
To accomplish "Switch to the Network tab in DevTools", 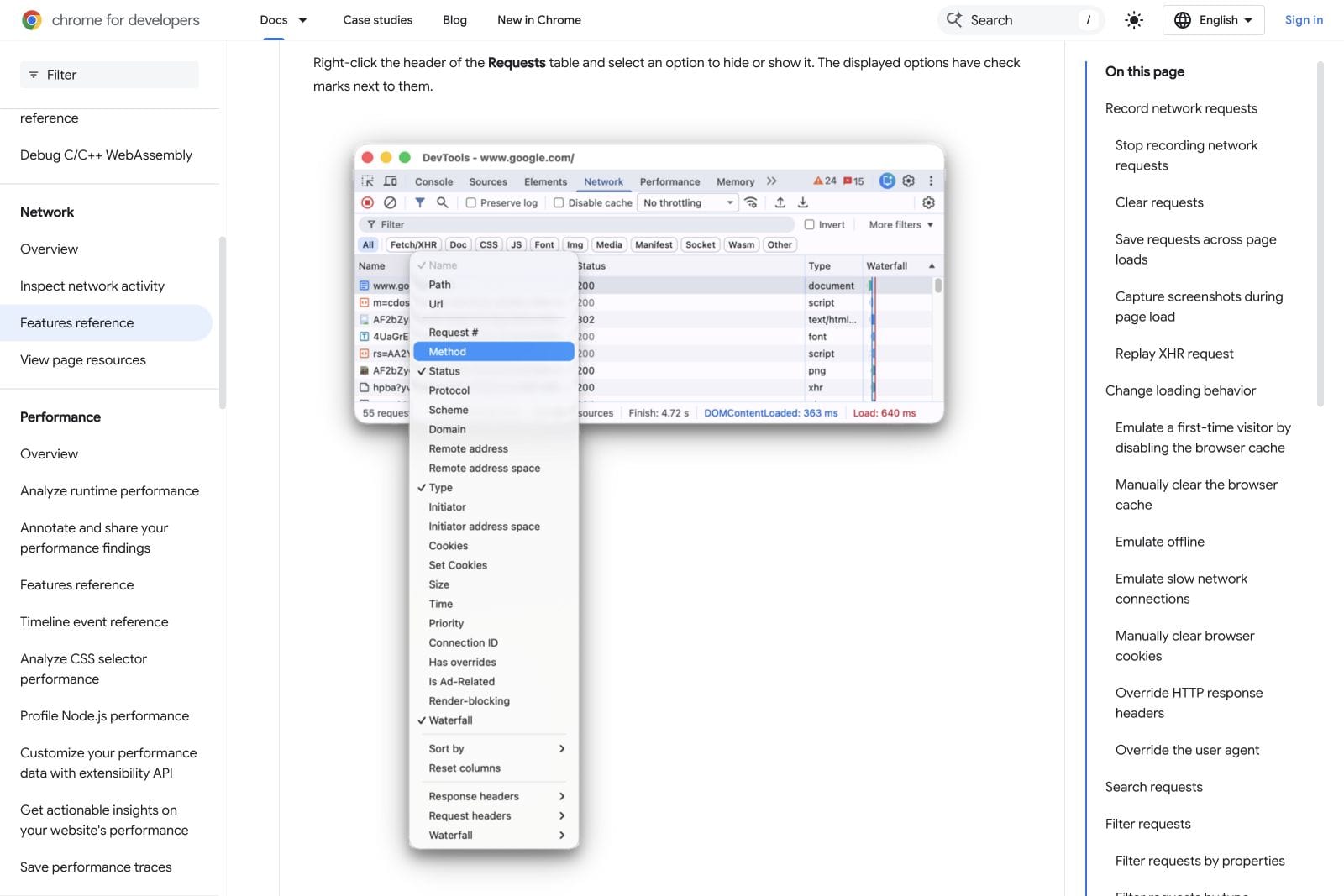I will coord(603,181).
